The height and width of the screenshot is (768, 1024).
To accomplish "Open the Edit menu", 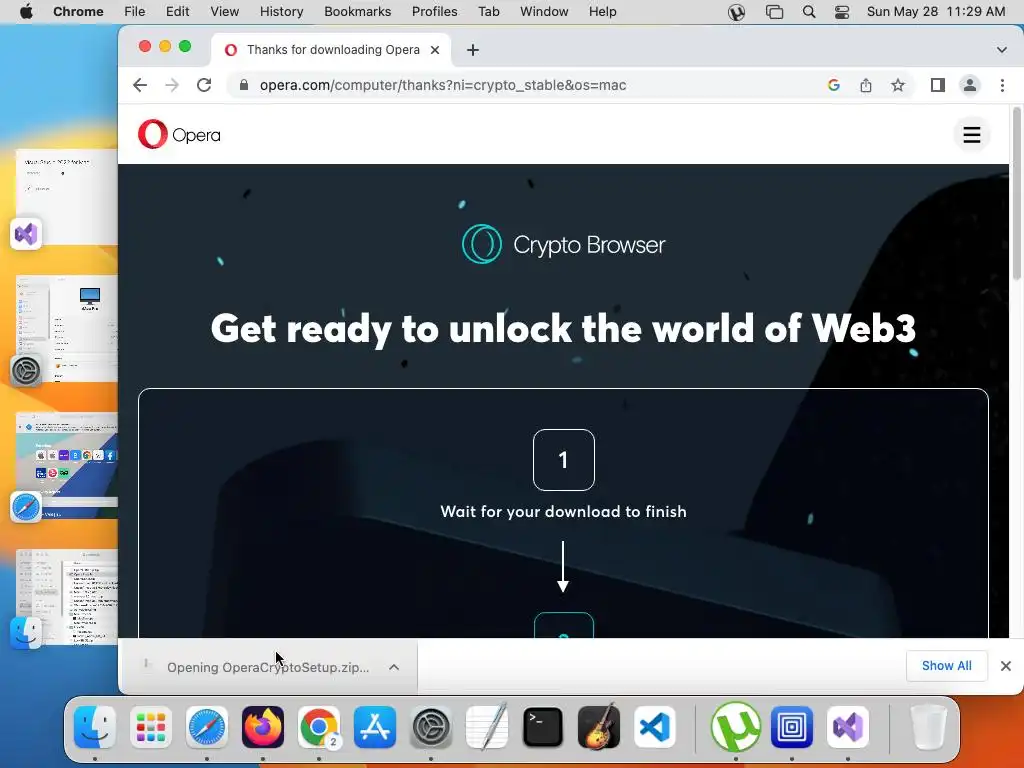I will click(x=177, y=12).
